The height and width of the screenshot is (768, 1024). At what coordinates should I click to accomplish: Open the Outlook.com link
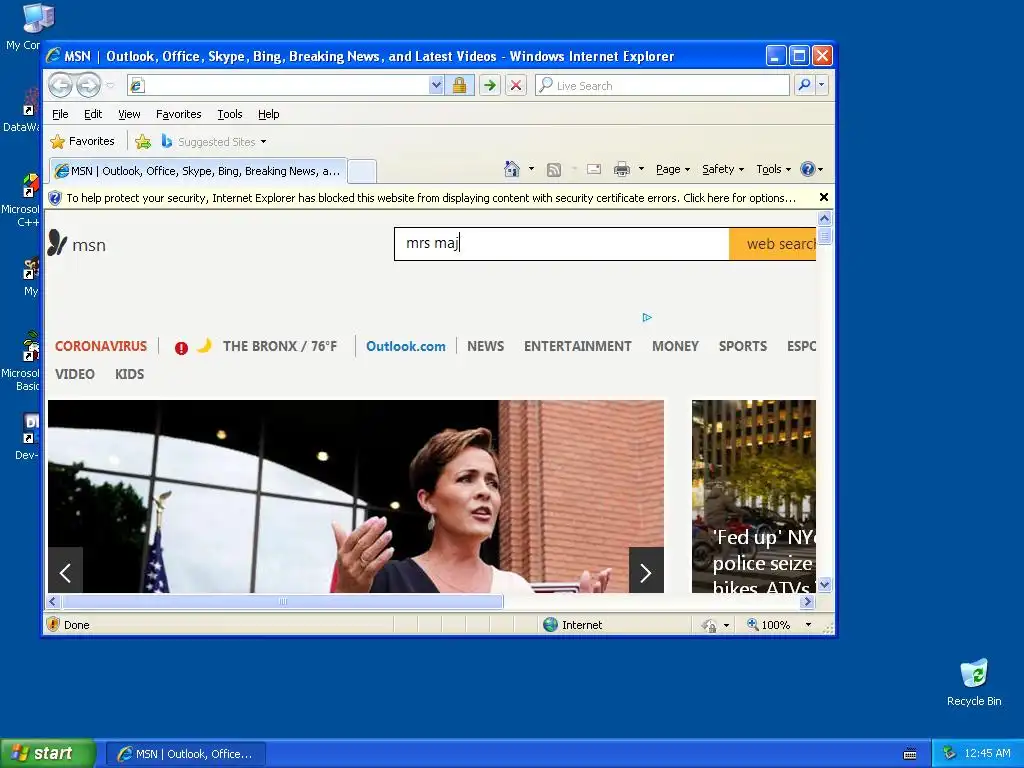tap(406, 346)
